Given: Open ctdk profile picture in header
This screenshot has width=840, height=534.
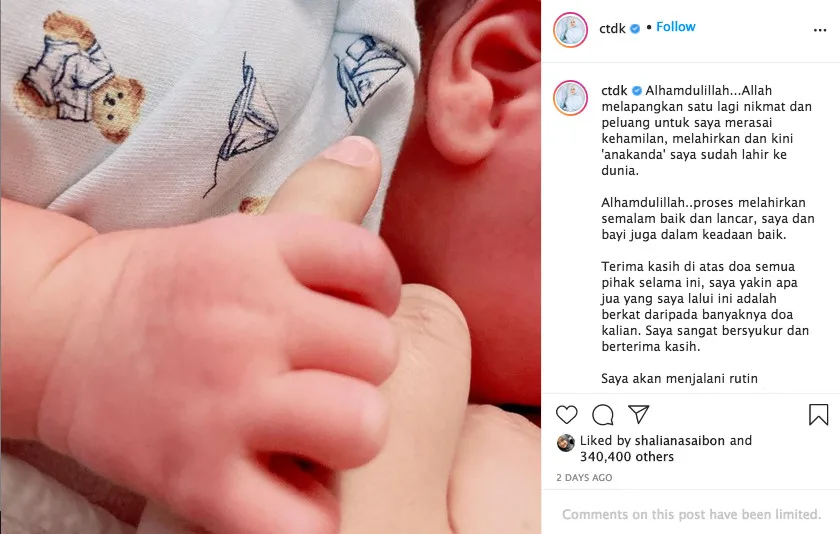Looking at the screenshot, I should pos(570,30).
